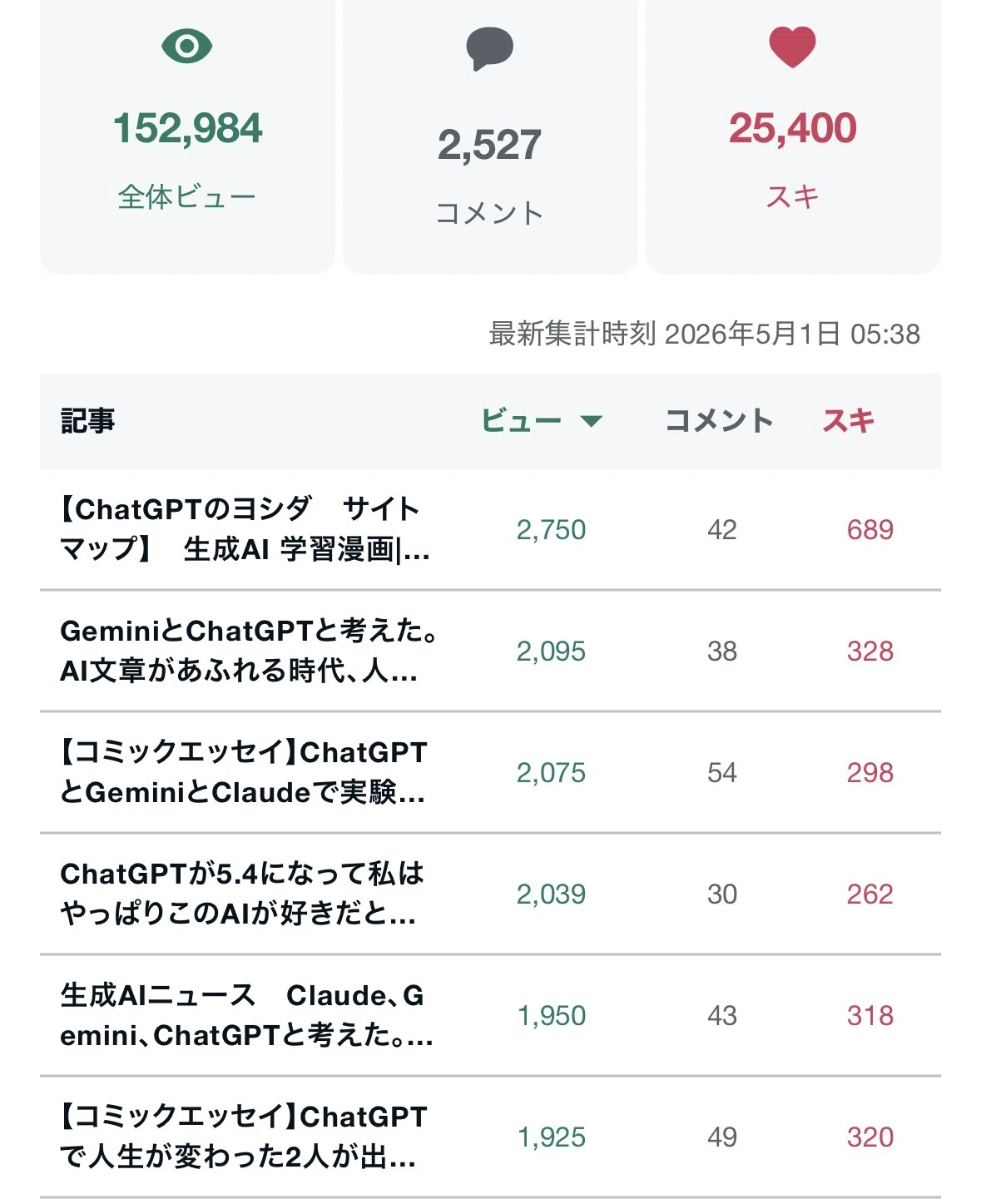Sort by スキ column header
981x1204 pixels.
[x=849, y=421]
